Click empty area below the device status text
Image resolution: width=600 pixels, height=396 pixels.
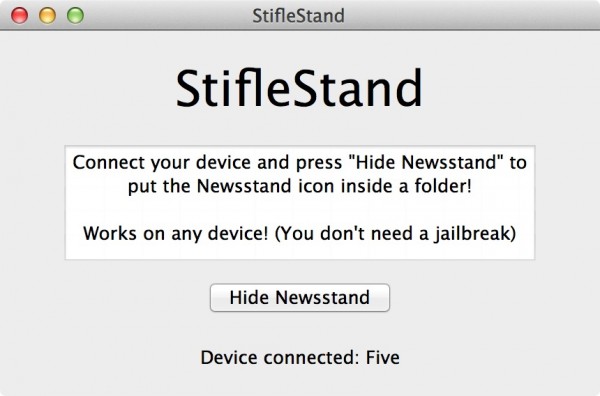[300, 381]
